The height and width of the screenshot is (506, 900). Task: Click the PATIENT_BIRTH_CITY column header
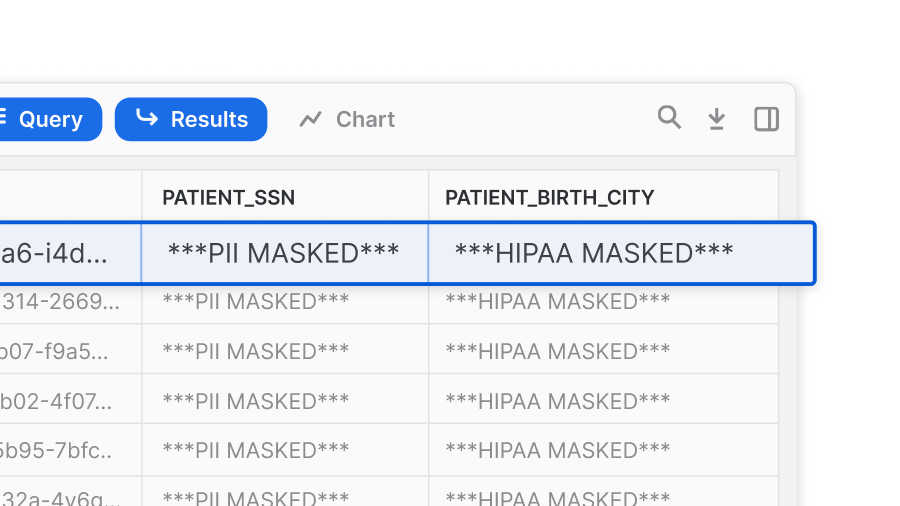point(549,198)
